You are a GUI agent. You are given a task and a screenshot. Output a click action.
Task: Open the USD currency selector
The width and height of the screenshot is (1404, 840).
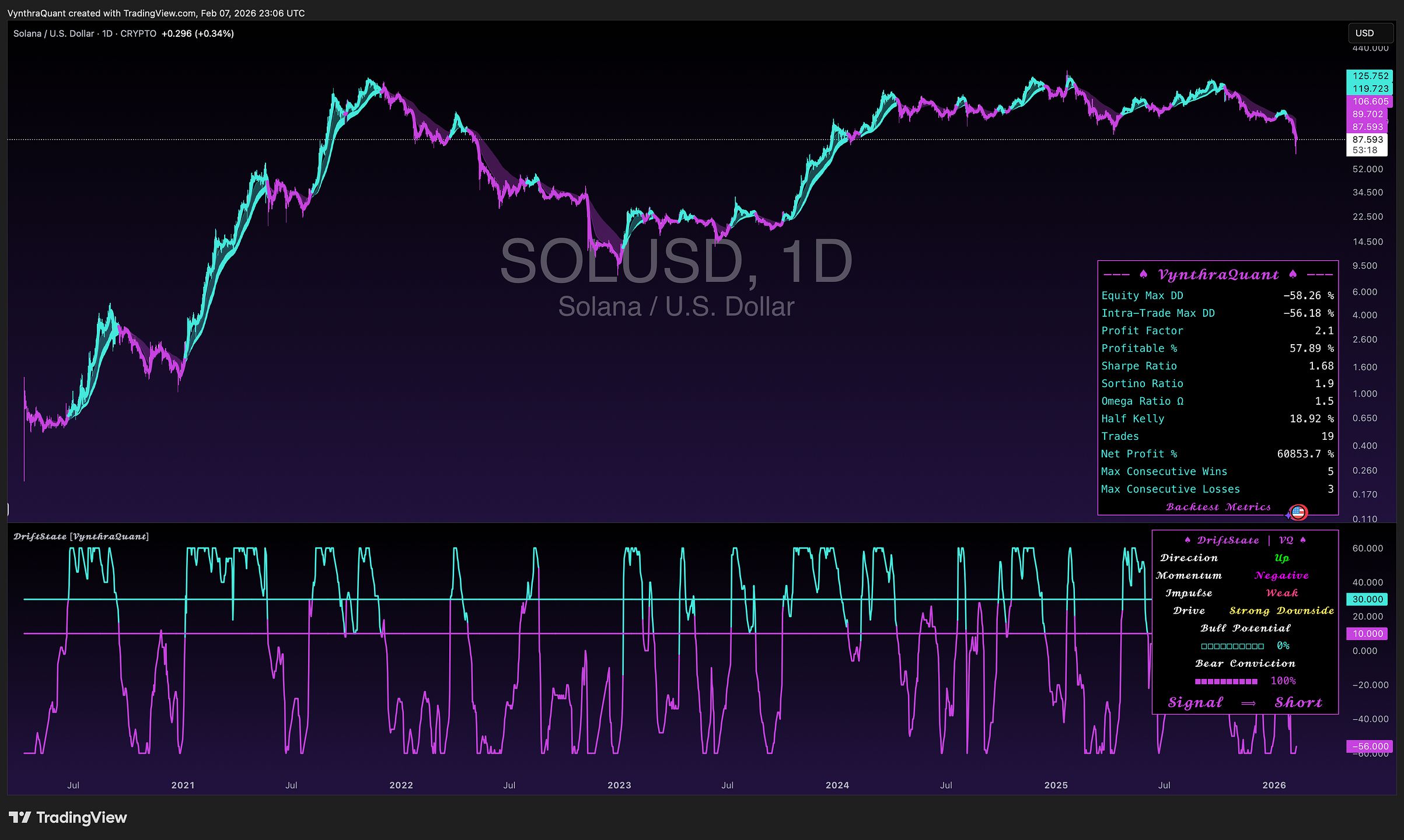(1371, 33)
